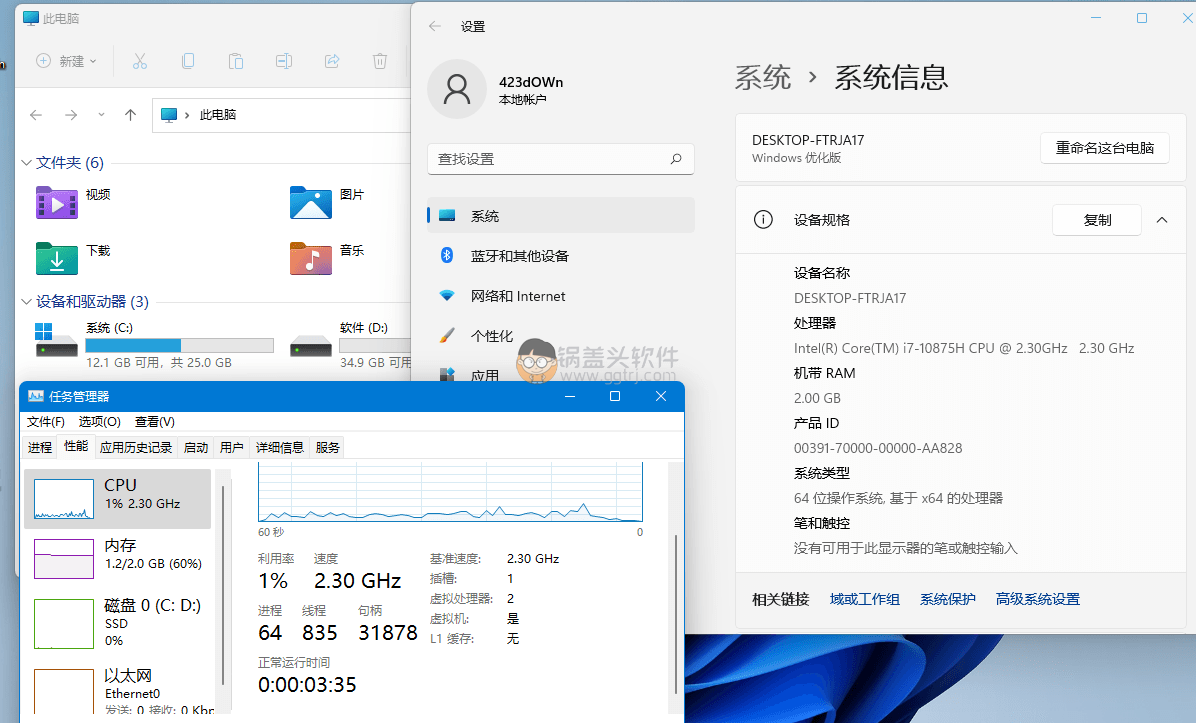
Task: Select 个性化 in Settings sidebar
Action: click(561, 336)
